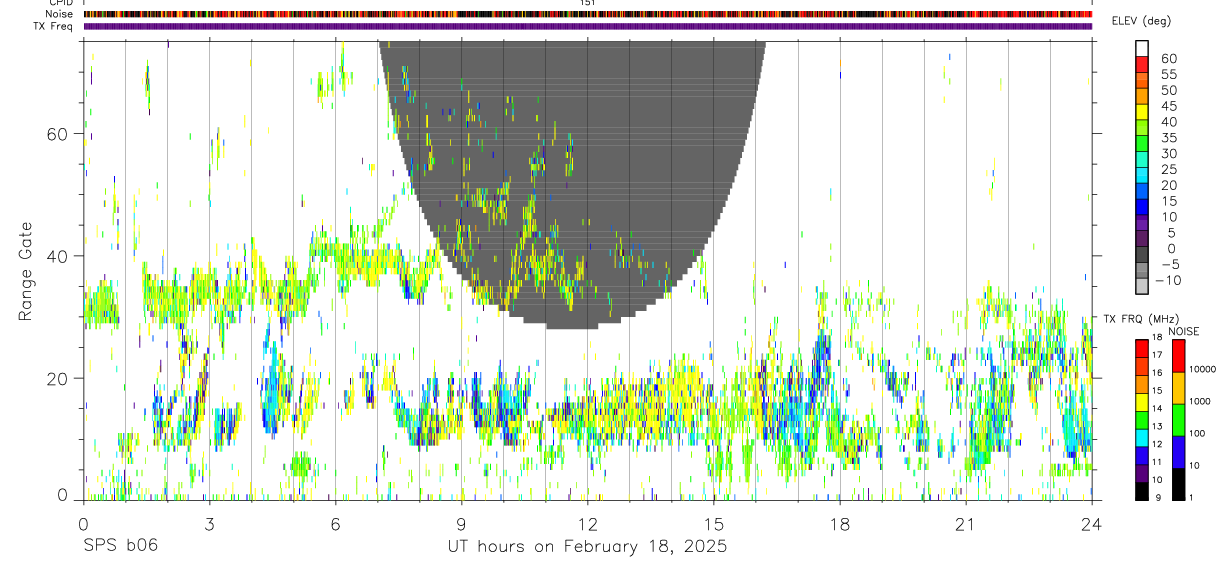Screen dimensions: 1228x567
Task: Pick the yellow ELEV swatch between 45 and 40
Action: (x=1141, y=112)
